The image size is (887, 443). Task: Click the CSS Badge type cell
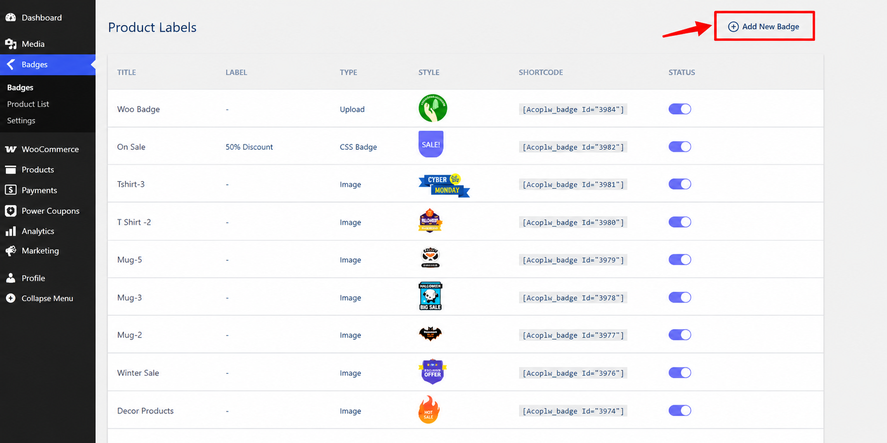358,147
